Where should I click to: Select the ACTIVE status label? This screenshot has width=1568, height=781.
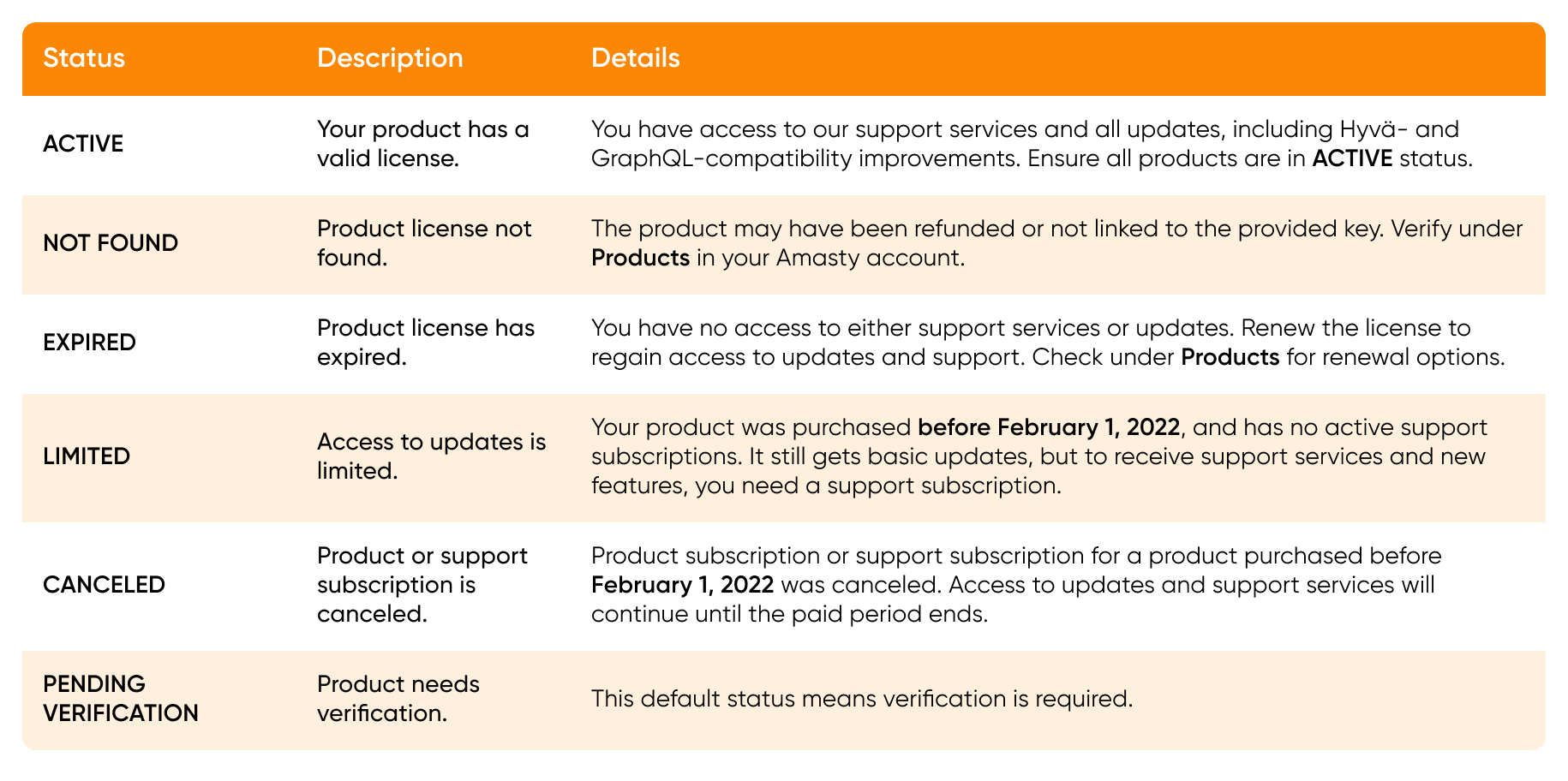tap(83, 144)
